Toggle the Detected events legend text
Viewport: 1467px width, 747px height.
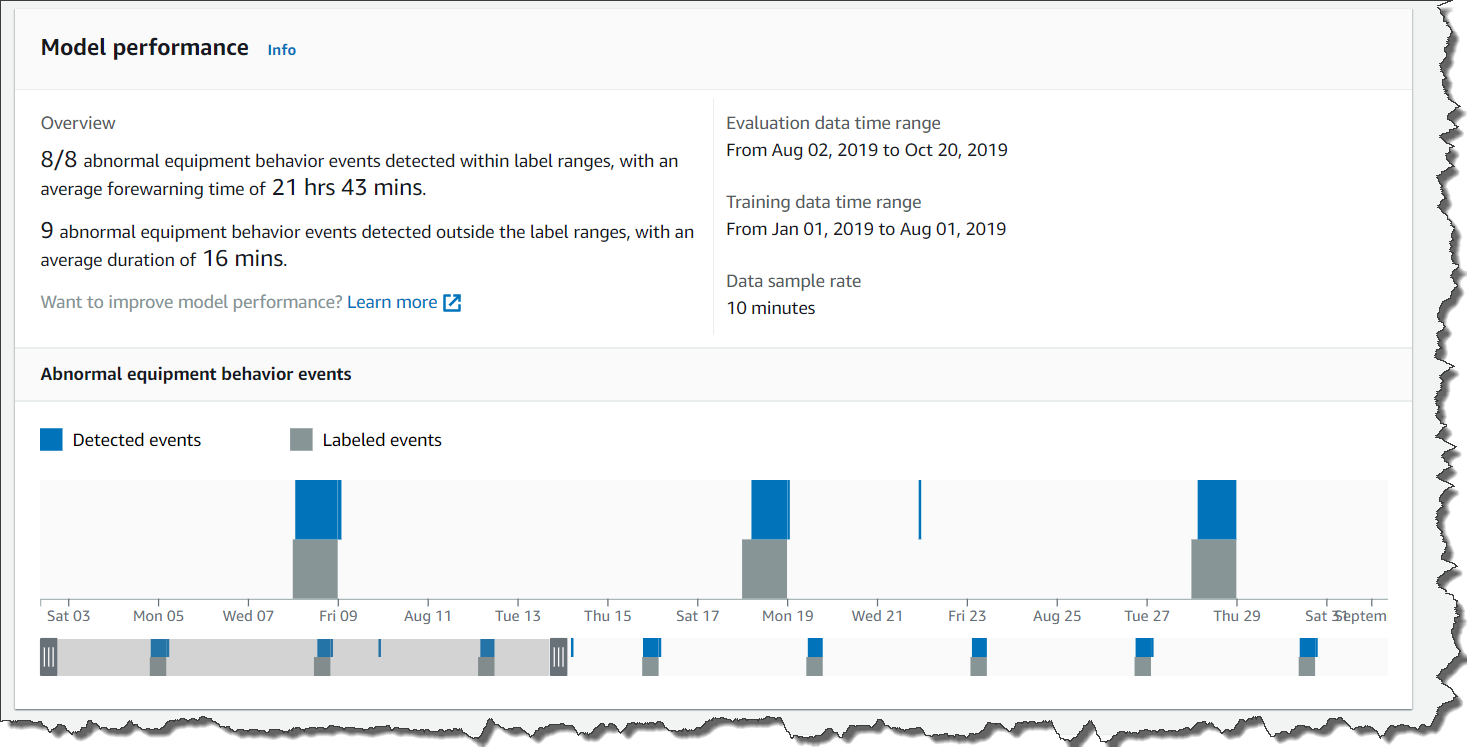click(136, 440)
